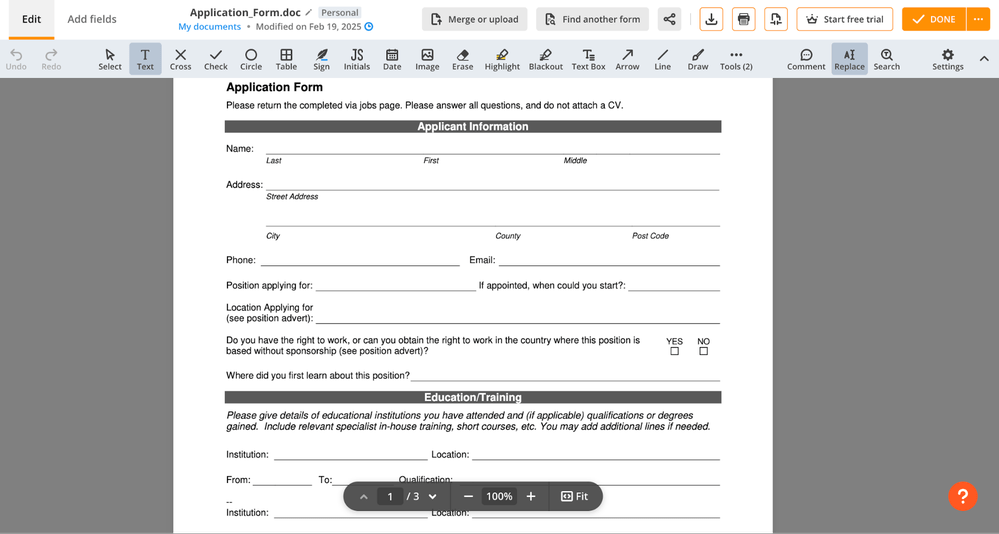Screen dimensions: 999x534
Task: Open the Comment tool
Action: tap(806, 59)
